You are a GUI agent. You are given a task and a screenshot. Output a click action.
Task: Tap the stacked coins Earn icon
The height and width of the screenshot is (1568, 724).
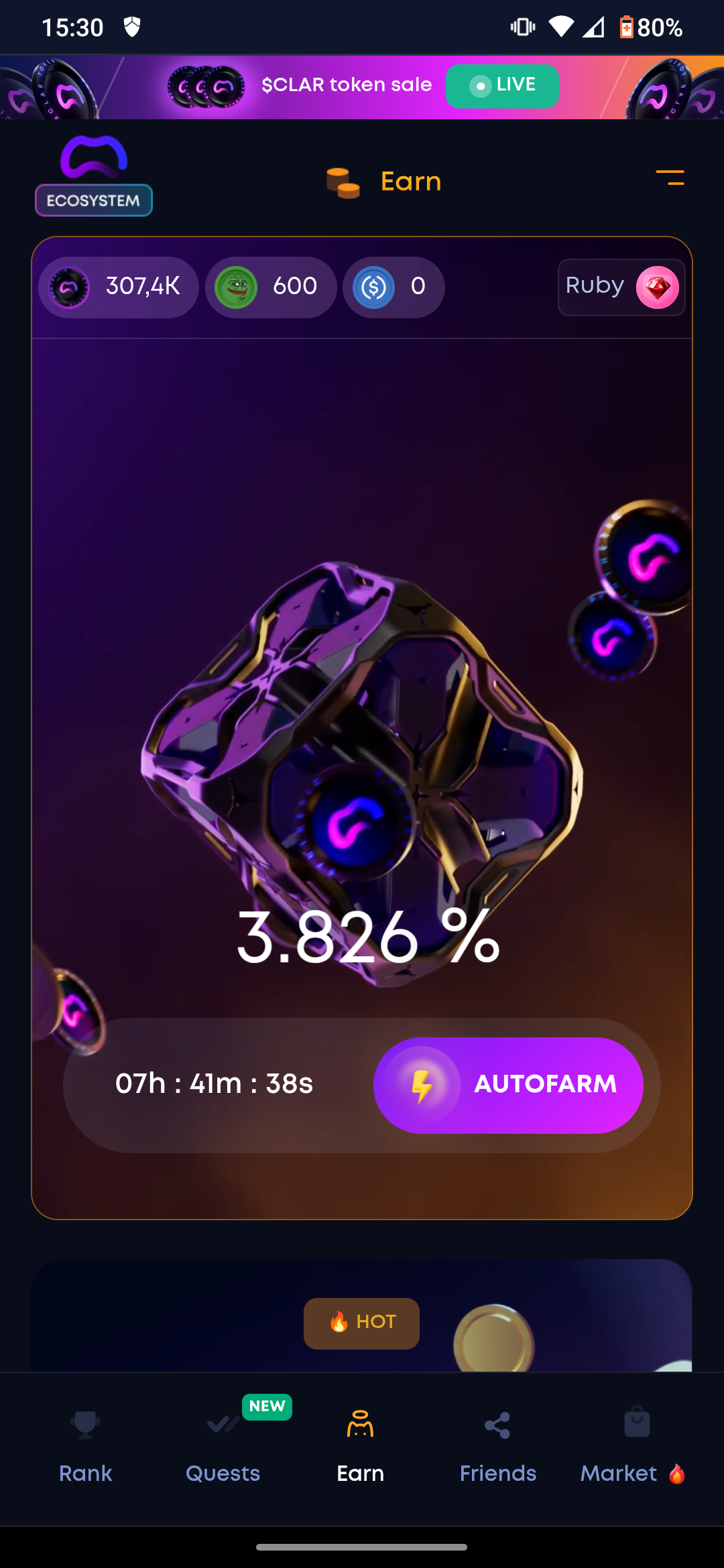point(343,182)
